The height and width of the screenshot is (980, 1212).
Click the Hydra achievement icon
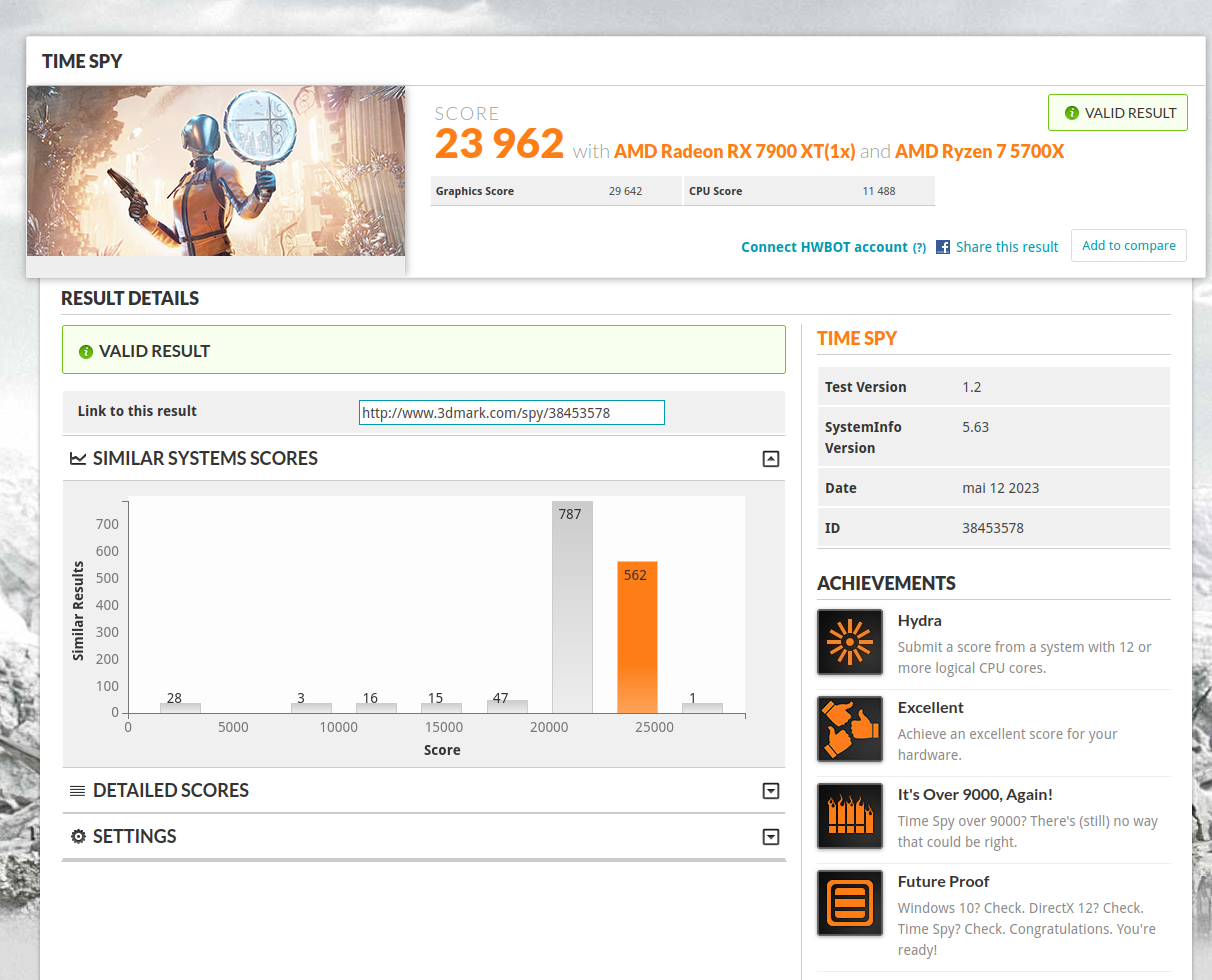tap(850, 642)
